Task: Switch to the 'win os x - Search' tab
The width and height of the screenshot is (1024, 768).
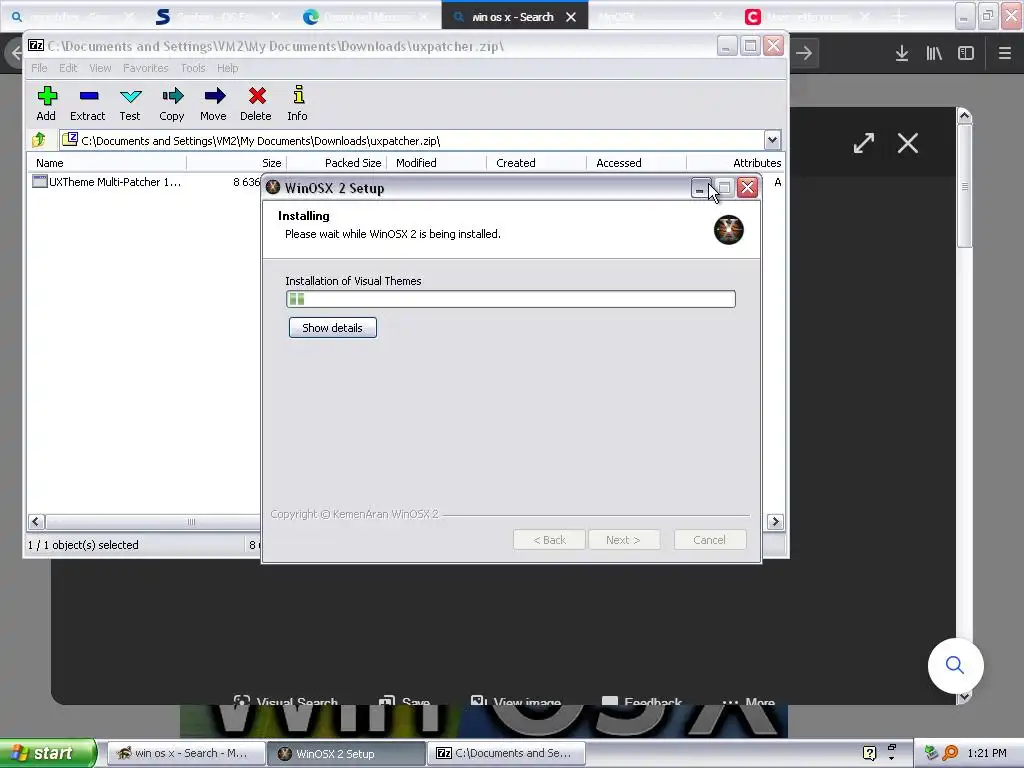Action: pyautogui.click(x=513, y=17)
